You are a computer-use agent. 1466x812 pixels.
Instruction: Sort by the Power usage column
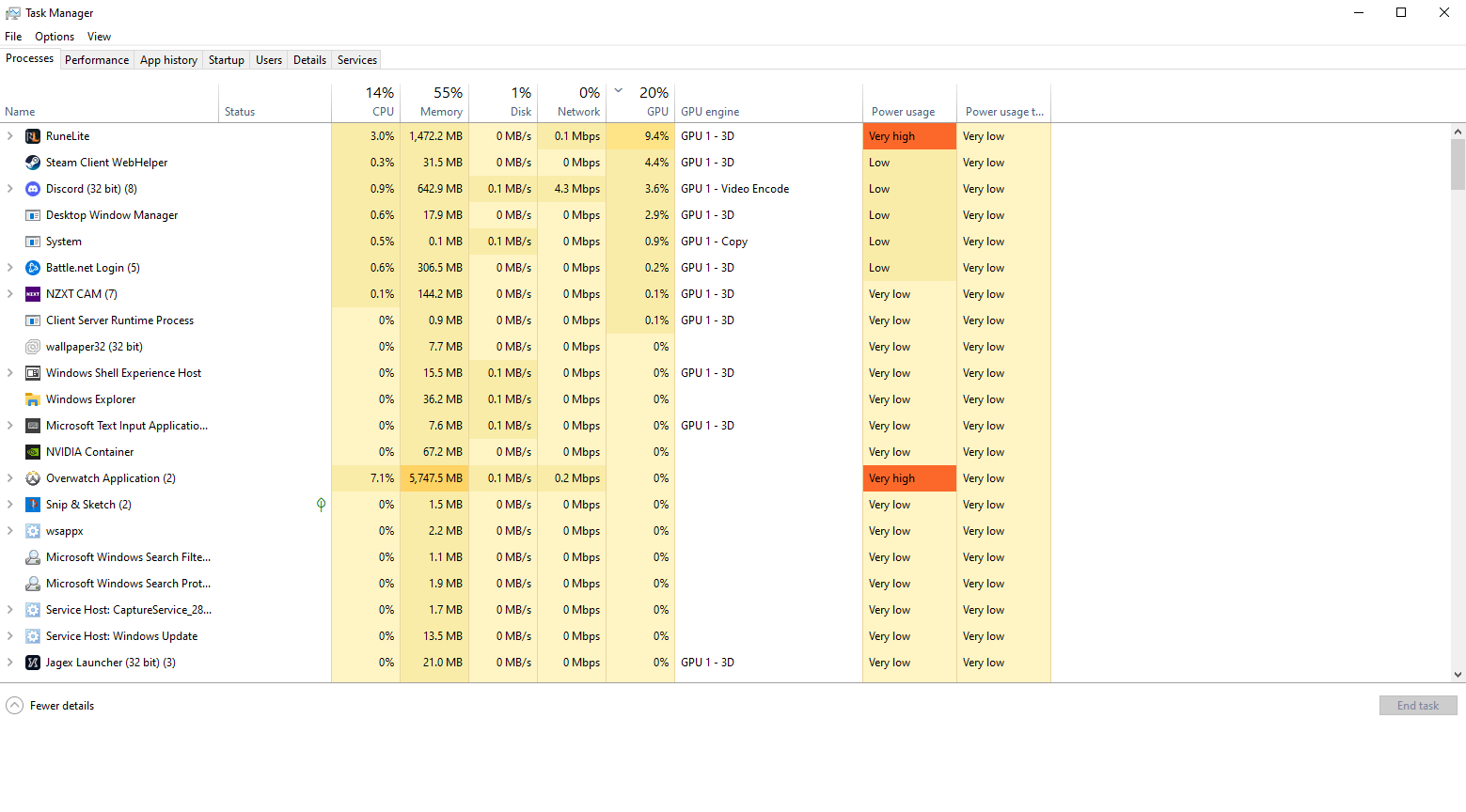909,102
